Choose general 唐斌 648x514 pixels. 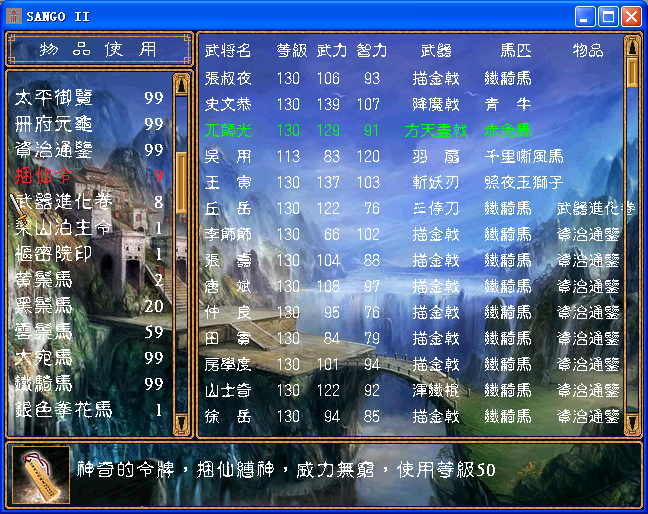tap(228, 287)
